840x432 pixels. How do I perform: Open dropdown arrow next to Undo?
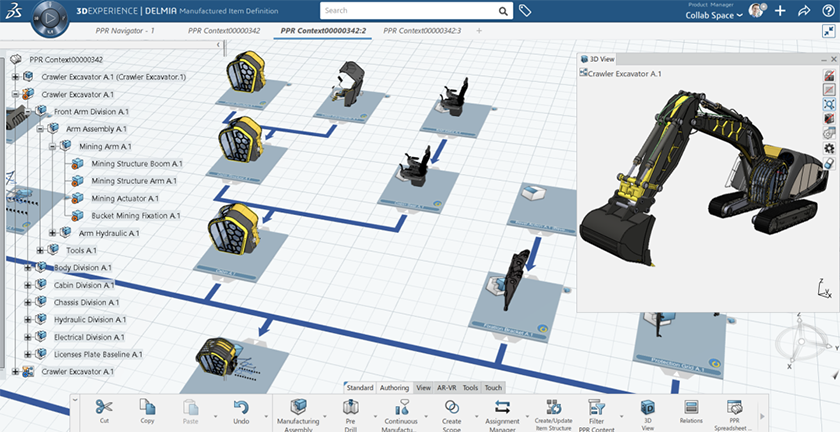[x=266, y=416]
